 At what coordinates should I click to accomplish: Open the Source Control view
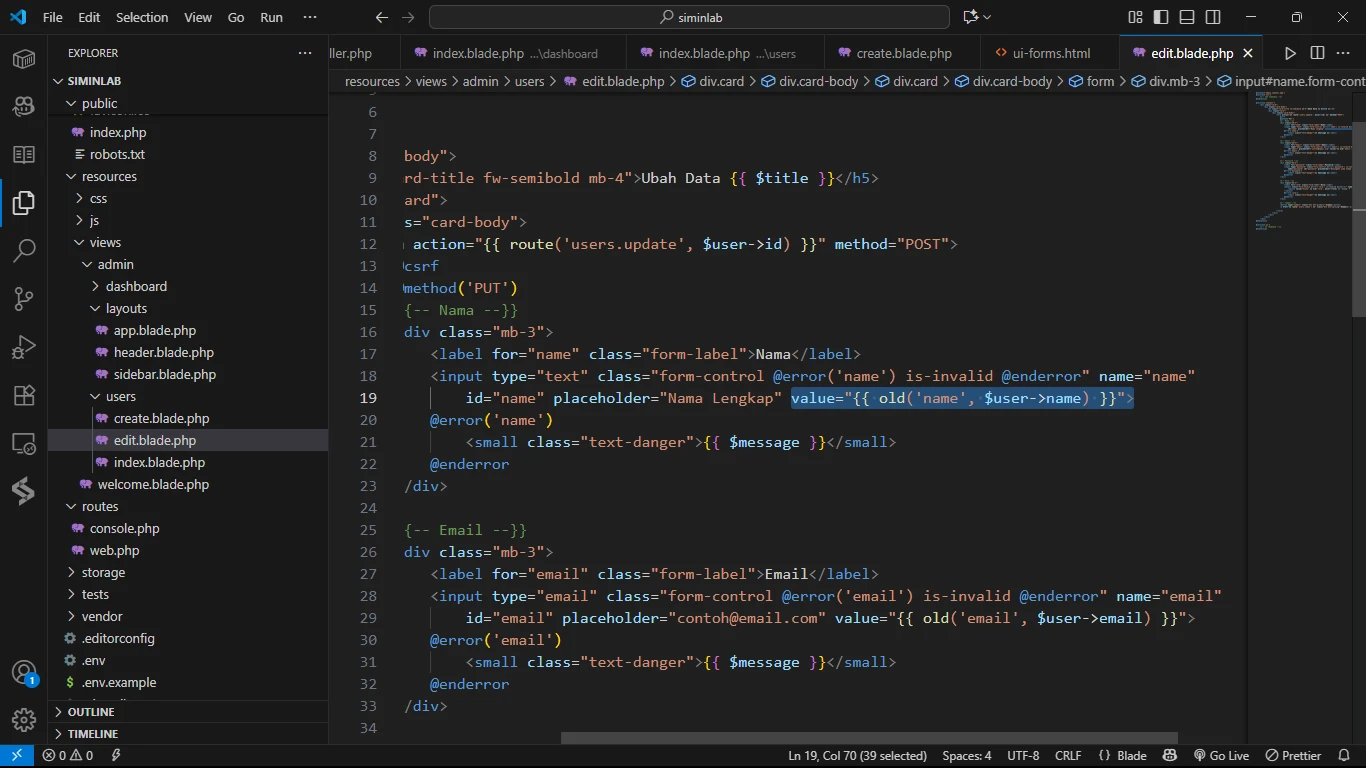tap(24, 298)
